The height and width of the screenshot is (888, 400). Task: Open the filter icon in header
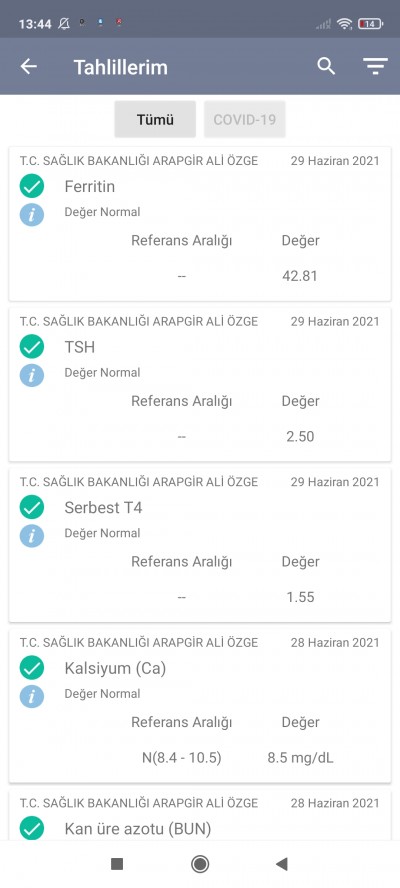(375, 67)
